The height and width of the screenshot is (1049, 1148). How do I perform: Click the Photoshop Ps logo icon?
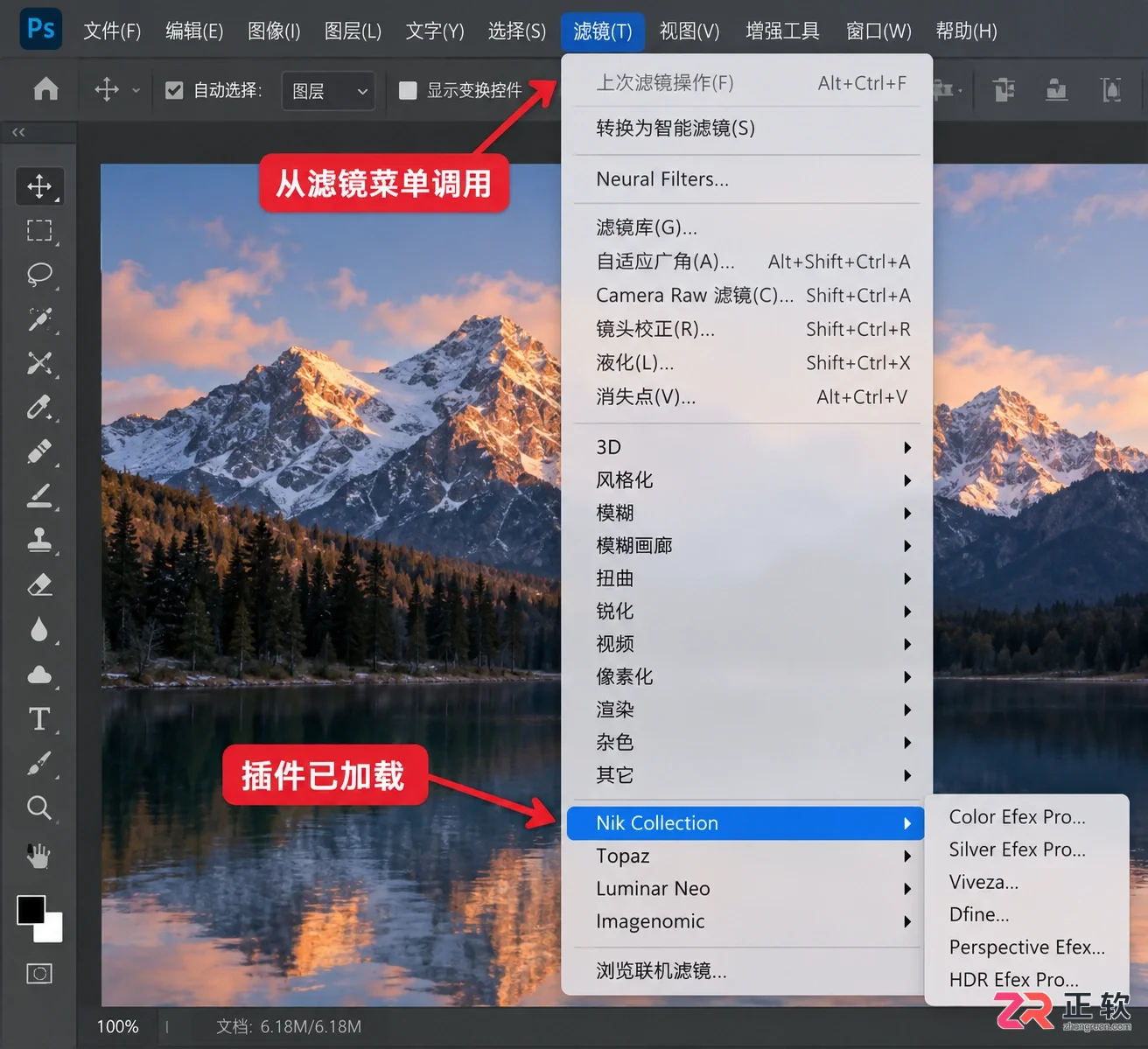[x=40, y=28]
